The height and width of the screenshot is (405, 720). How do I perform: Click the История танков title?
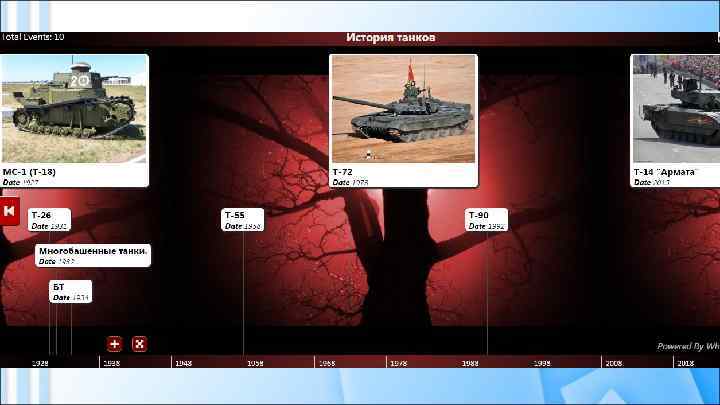(x=391, y=38)
